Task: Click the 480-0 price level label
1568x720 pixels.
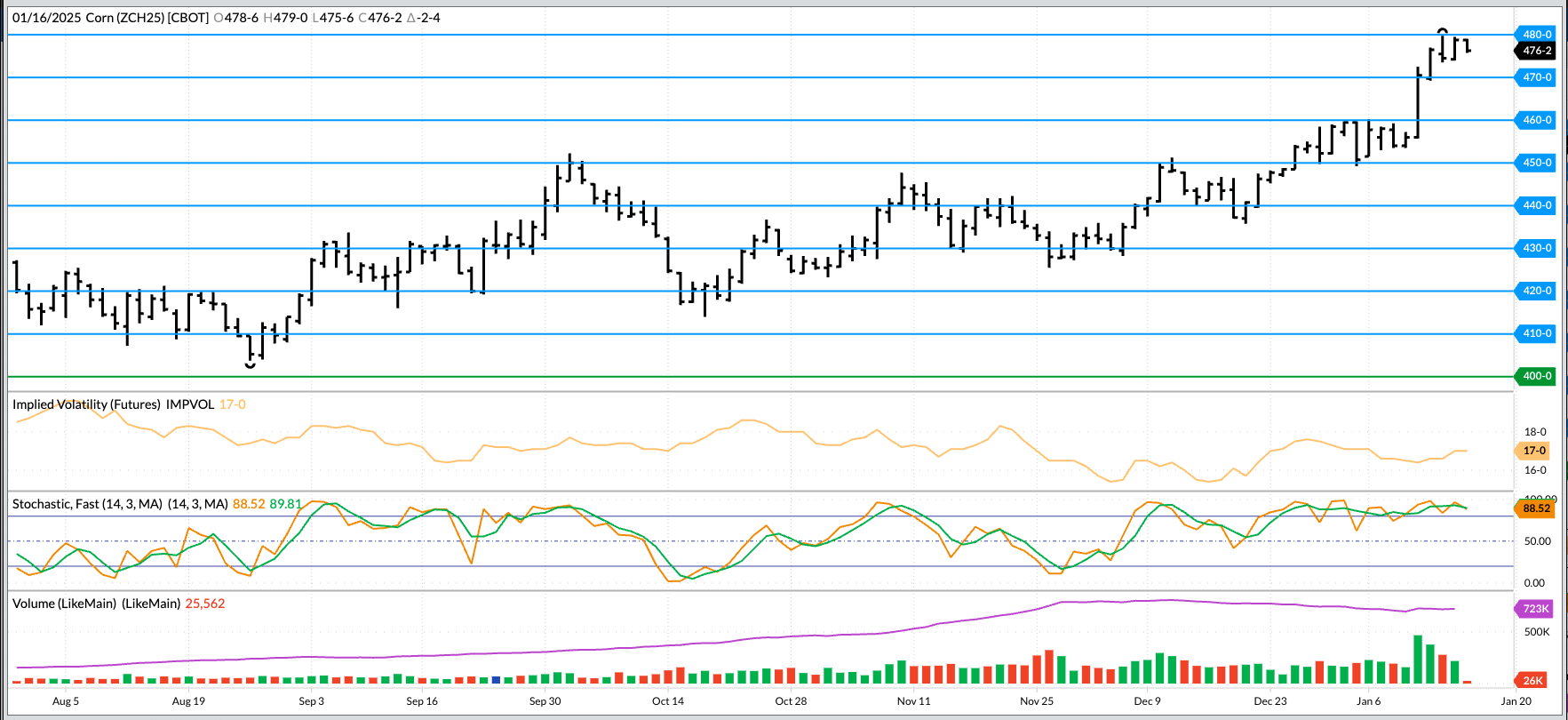Action: click(1536, 35)
